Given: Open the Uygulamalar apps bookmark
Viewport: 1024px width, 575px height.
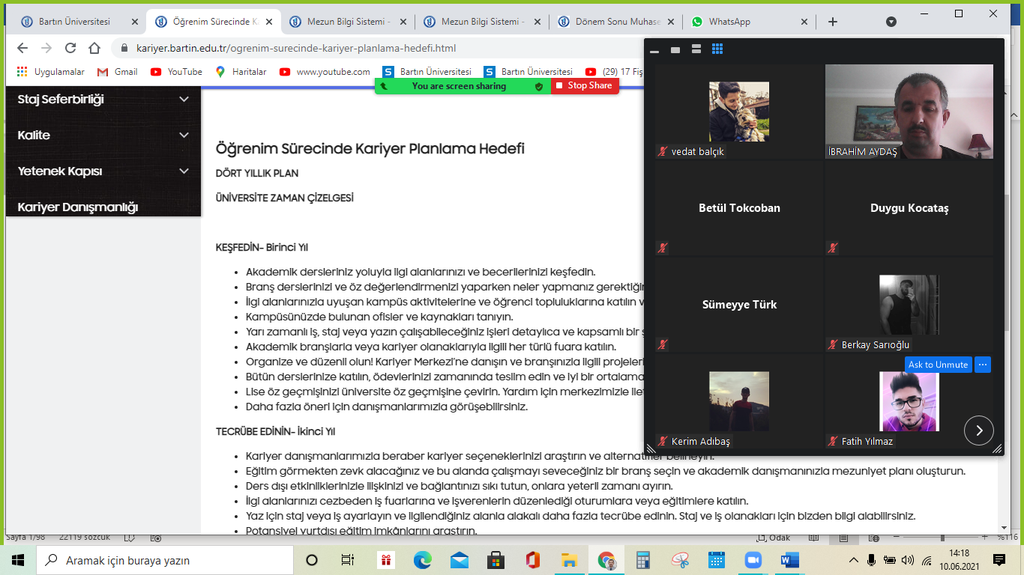Looking at the screenshot, I should point(51,72).
